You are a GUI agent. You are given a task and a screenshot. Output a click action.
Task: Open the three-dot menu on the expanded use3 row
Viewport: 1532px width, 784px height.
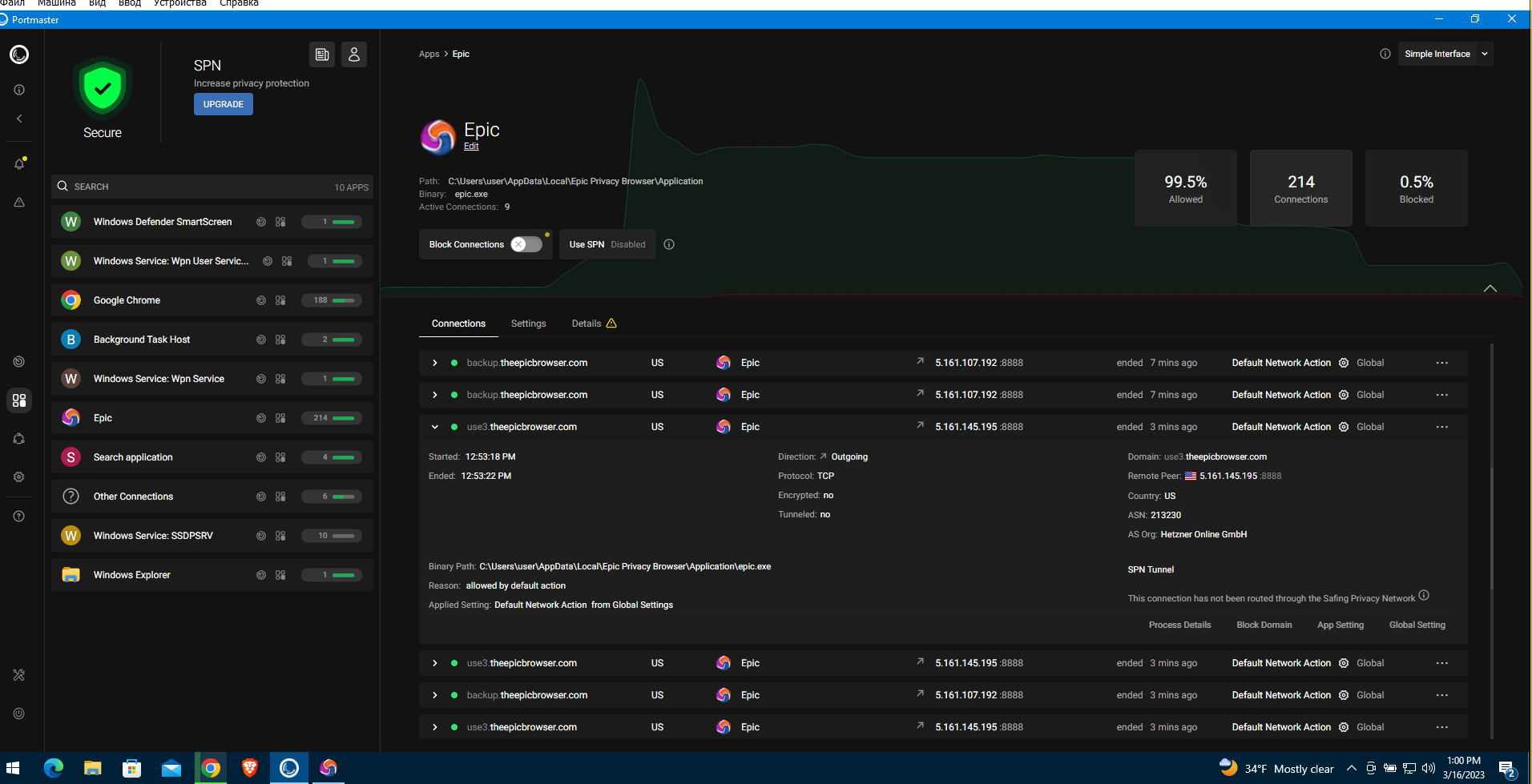(x=1442, y=427)
